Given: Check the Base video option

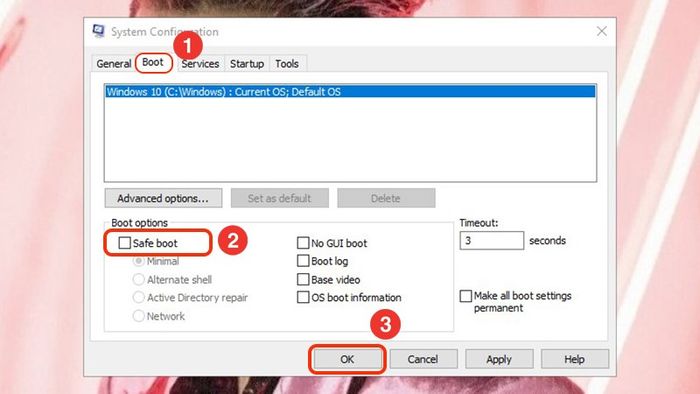Looking at the screenshot, I should (x=303, y=279).
